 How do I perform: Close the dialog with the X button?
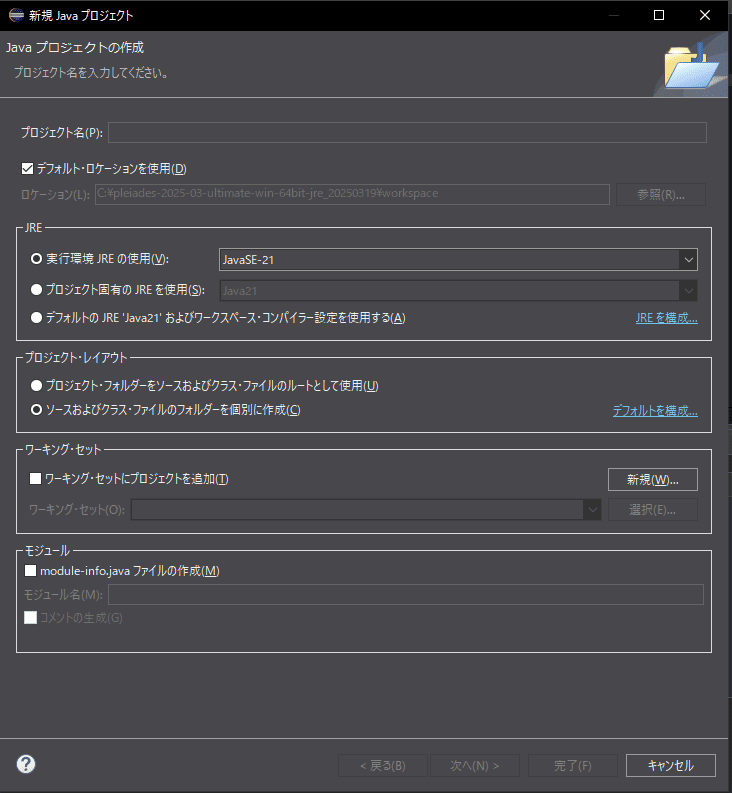[x=705, y=15]
